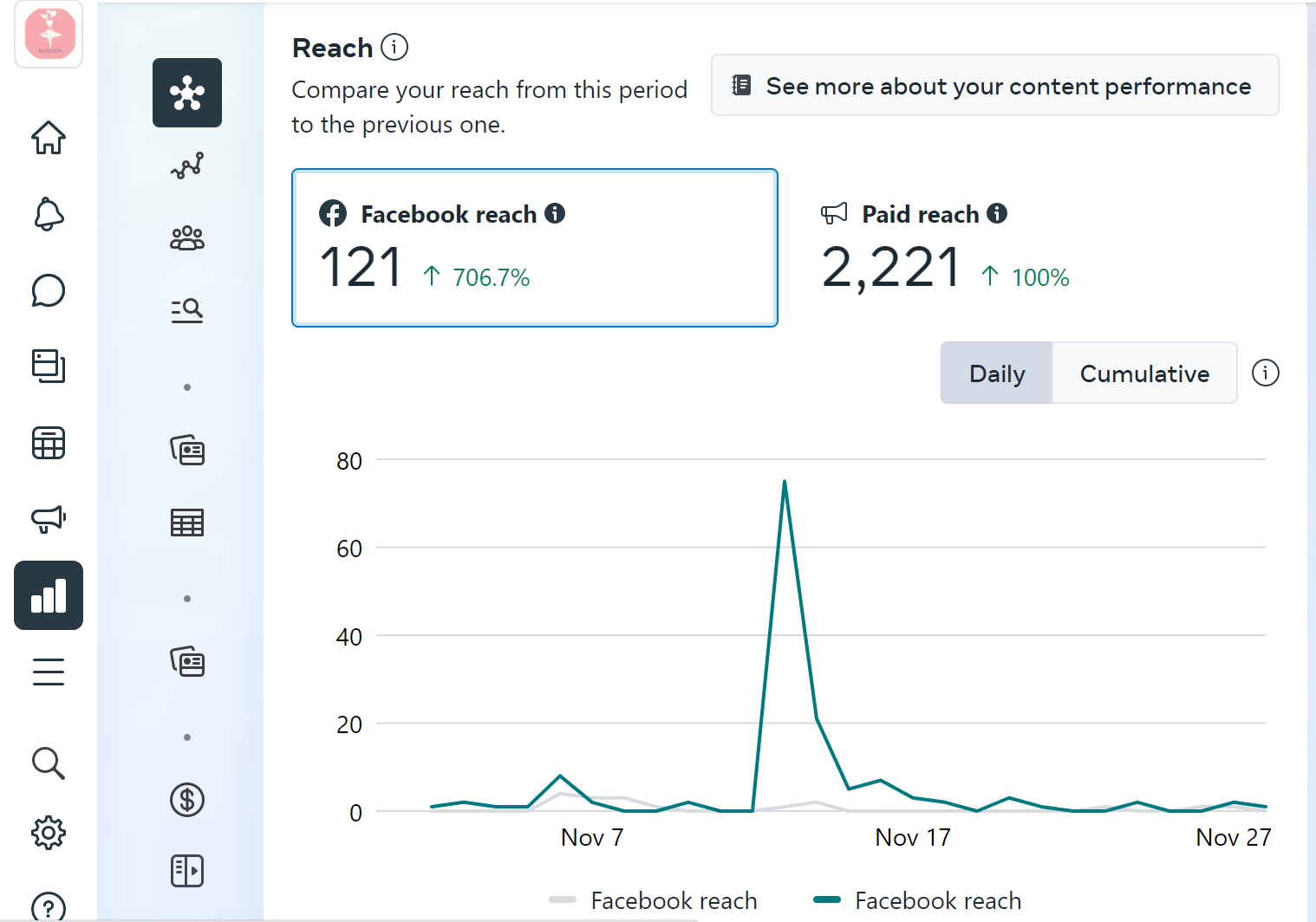This screenshot has height=922, width=1316.
Task: Open the Settings gear icon
Action: click(x=49, y=833)
